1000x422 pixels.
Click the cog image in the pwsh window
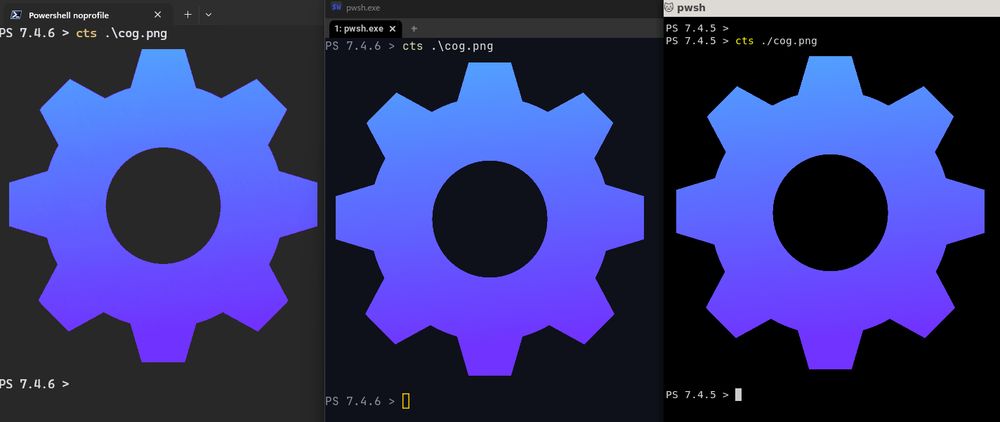pos(830,212)
